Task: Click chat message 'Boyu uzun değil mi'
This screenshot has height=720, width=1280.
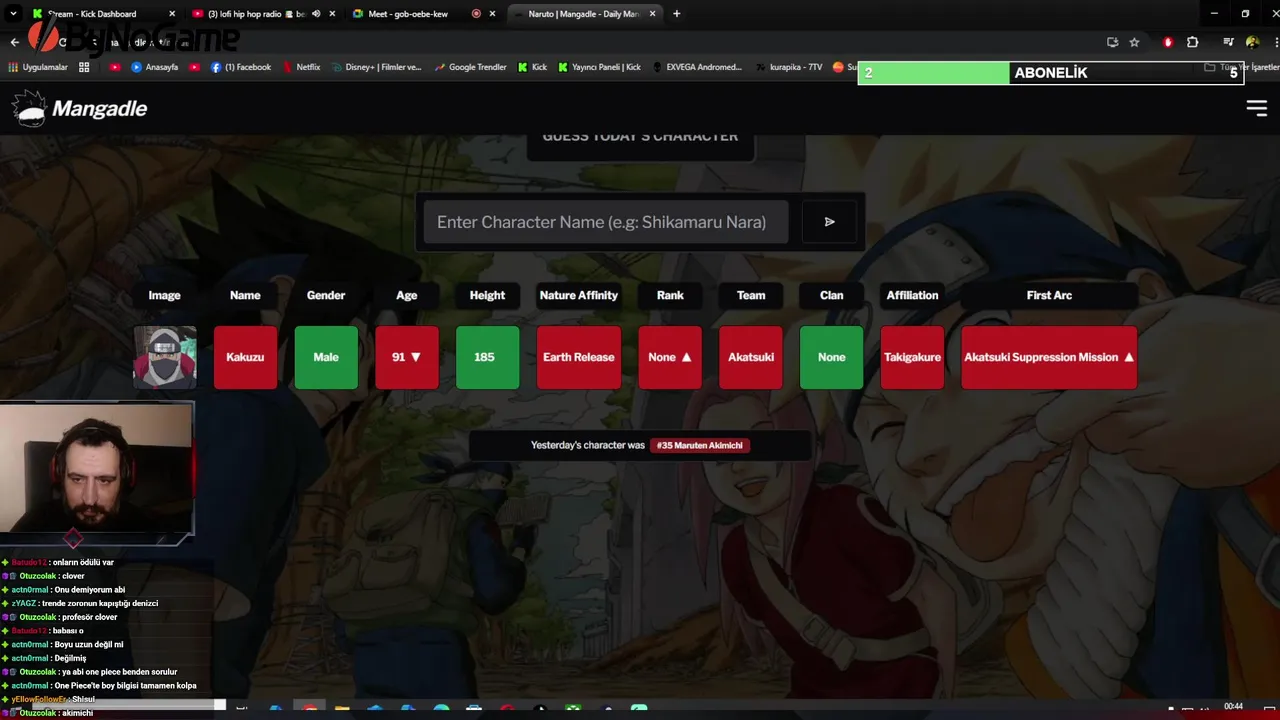Action: pos(89,645)
